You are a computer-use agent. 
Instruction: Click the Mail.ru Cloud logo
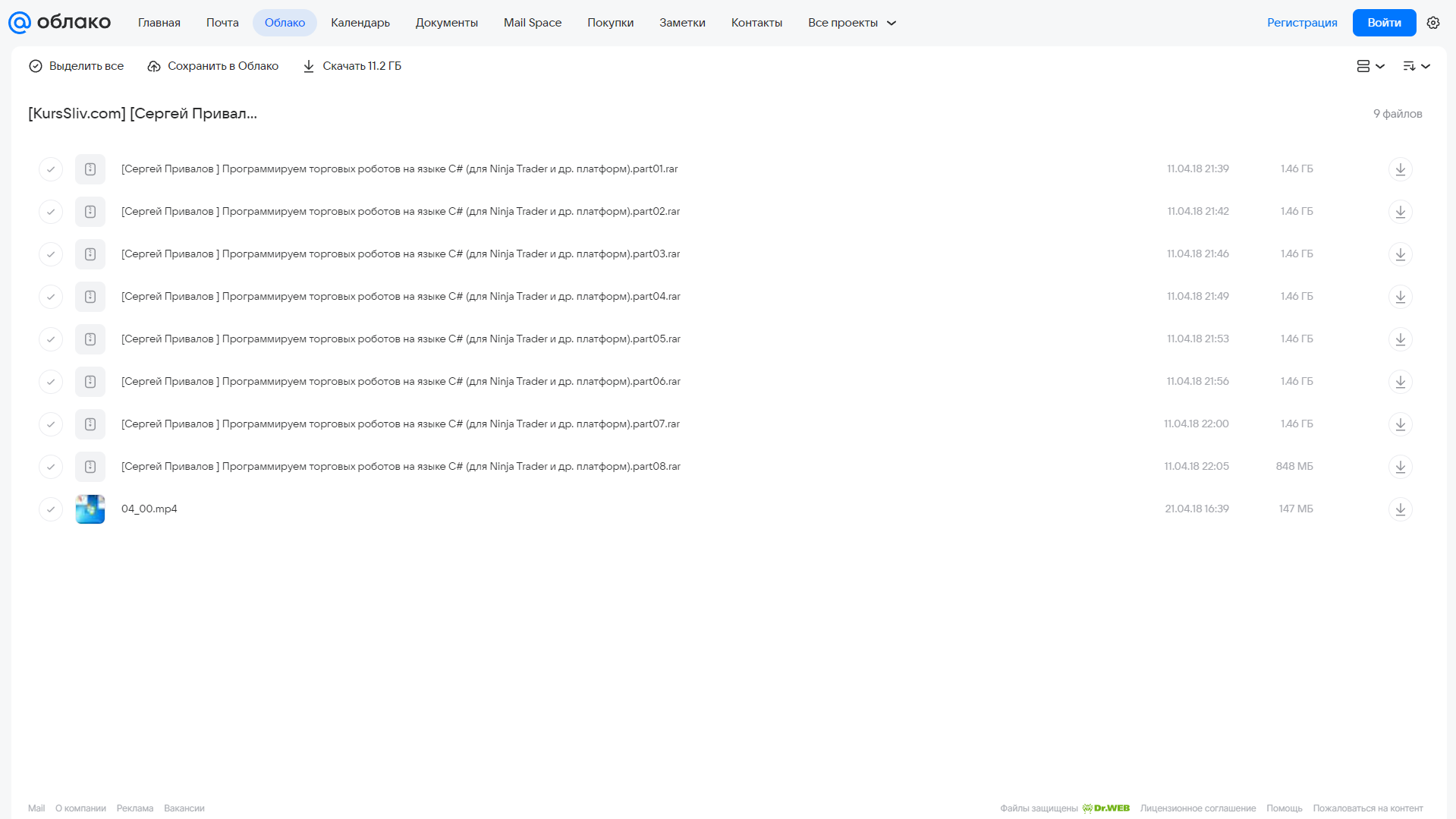[x=60, y=23]
